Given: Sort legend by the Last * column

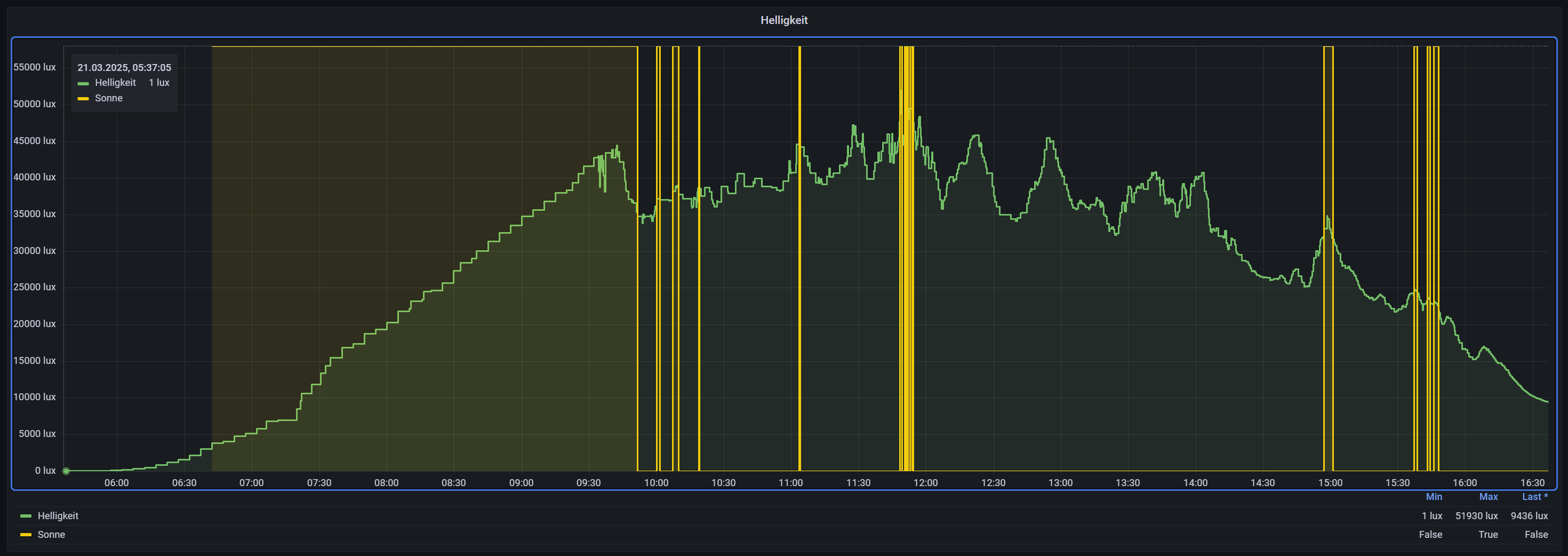Looking at the screenshot, I should coord(1534,497).
